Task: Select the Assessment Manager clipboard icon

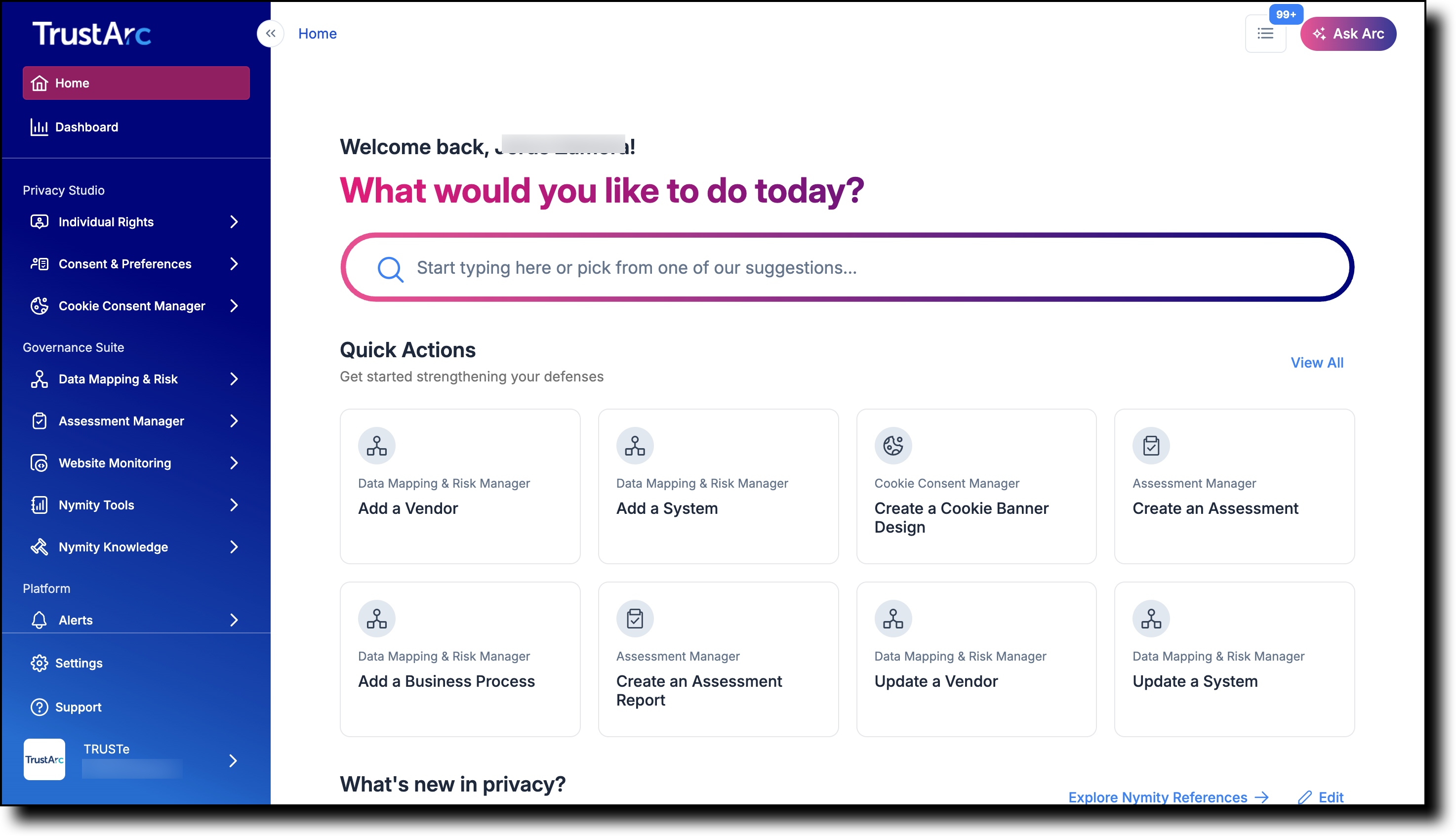Action: (39, 421)
